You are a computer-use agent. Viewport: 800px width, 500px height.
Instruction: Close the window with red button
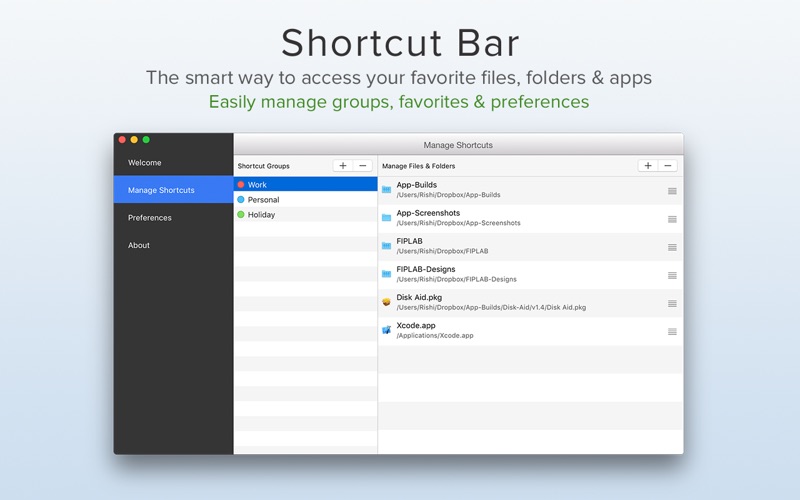[x=122, y=139]
